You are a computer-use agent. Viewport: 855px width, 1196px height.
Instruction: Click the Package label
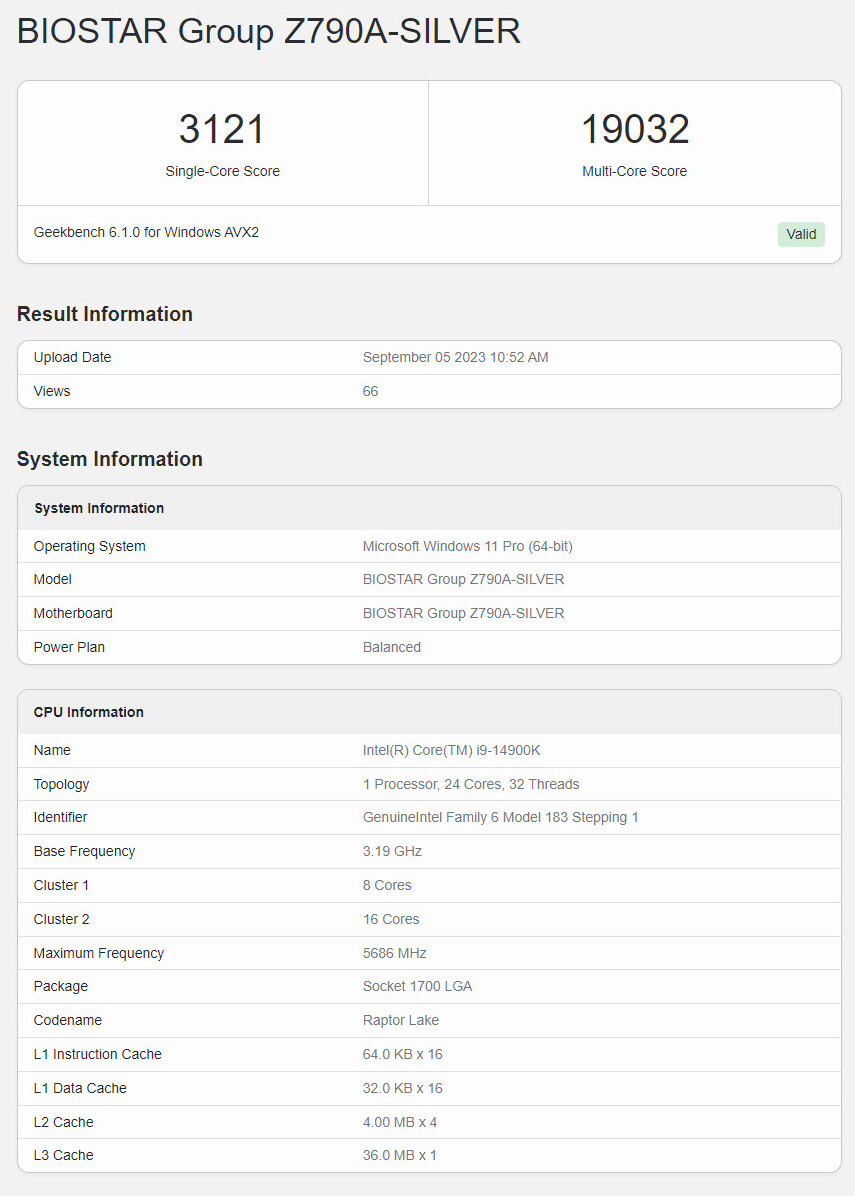pos(60,986)
